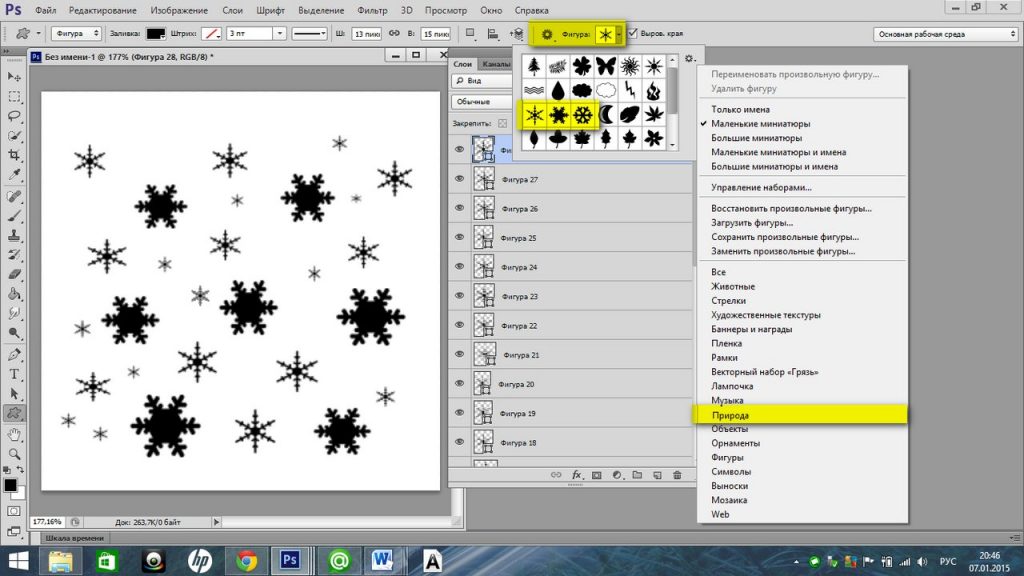1024x576 pixels.
Task: Select the Zoom tool
Action: pyautogui.click(x=14, y=454)
